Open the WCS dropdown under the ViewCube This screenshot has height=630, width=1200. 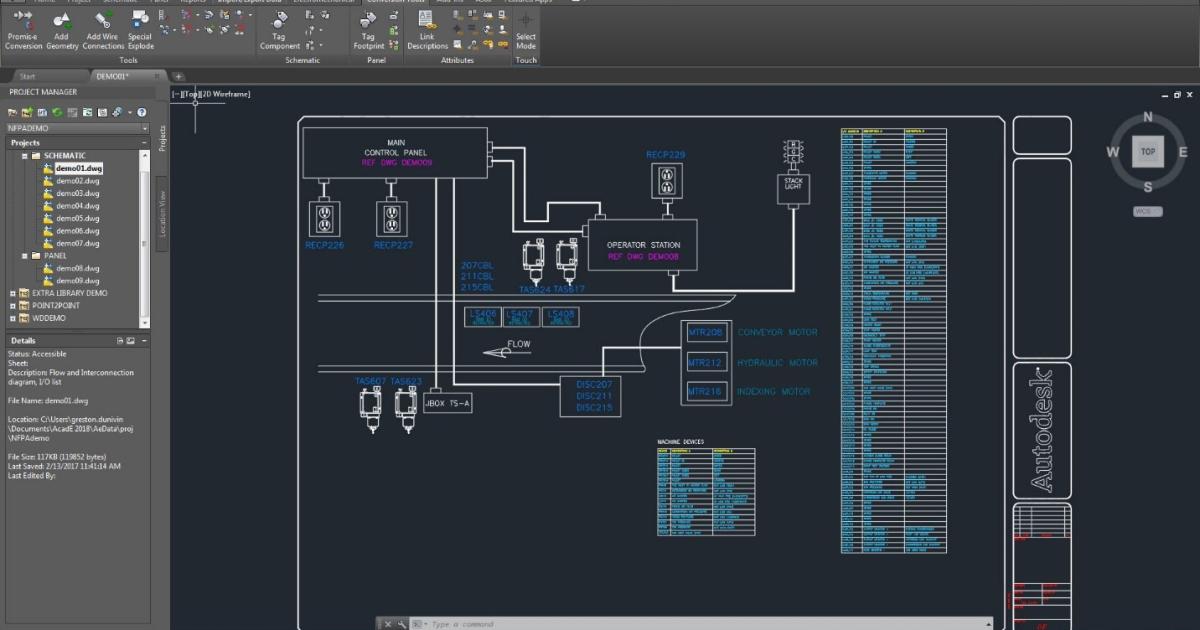coord(1147,211)
